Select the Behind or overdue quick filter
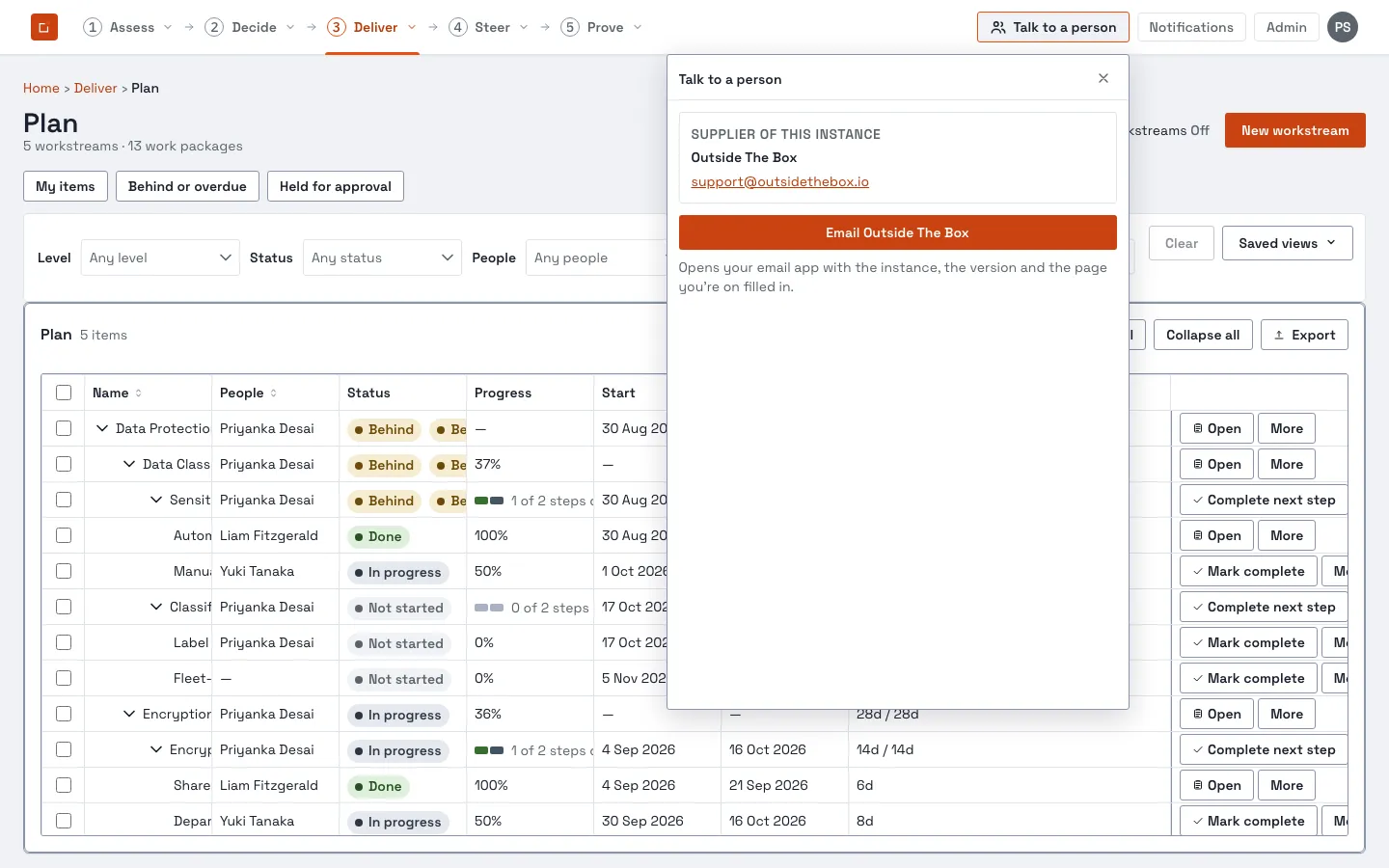Image resolution: width=1389 pixels, height=868 pixels. pyautogui.click(x=187, y=187)
